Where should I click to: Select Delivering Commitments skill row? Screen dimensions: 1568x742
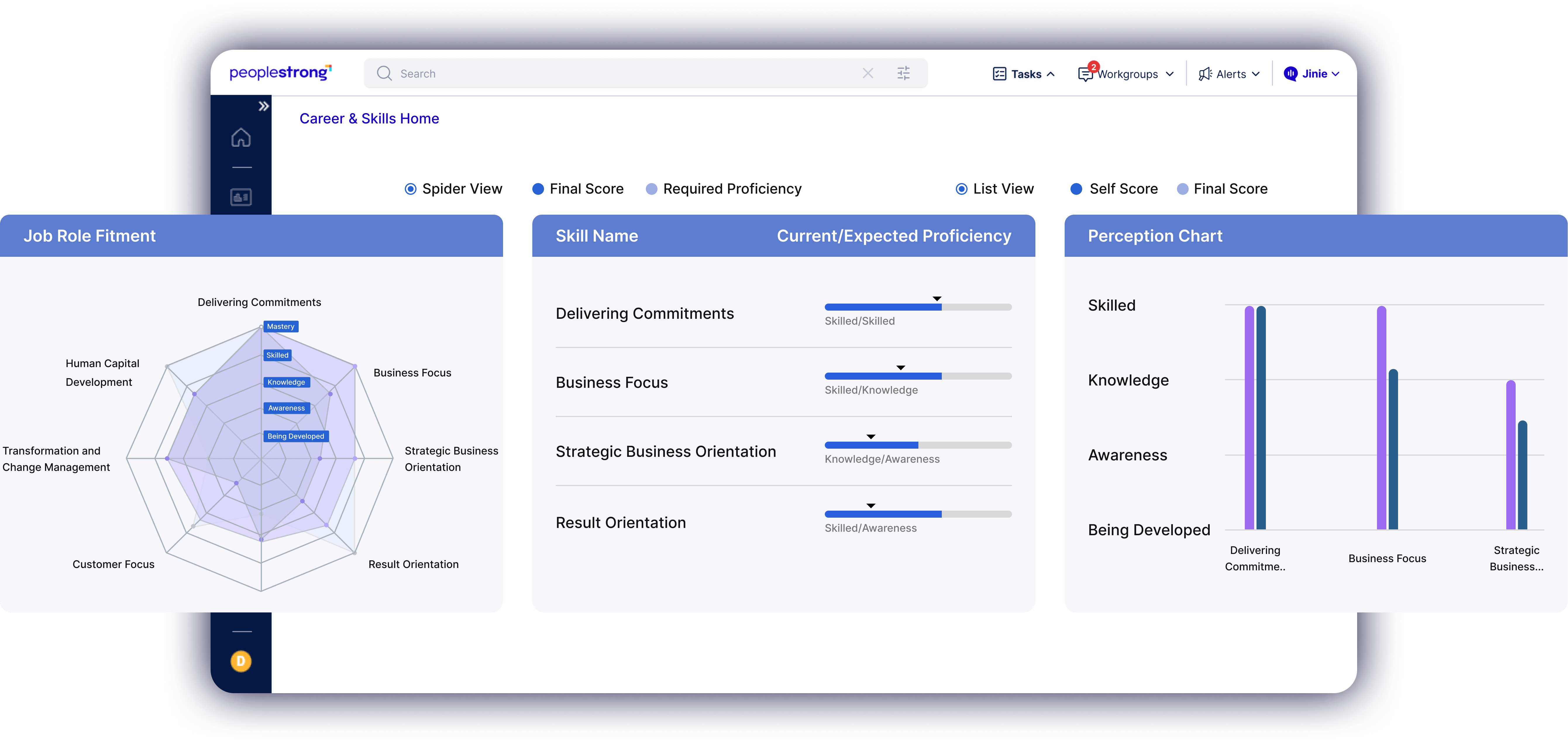coord(783,314)
